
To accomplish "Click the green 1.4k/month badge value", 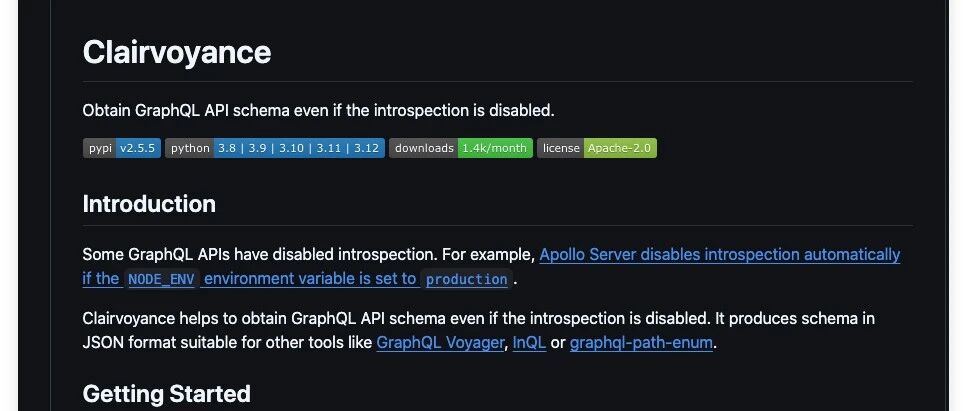I will point(495,148).
